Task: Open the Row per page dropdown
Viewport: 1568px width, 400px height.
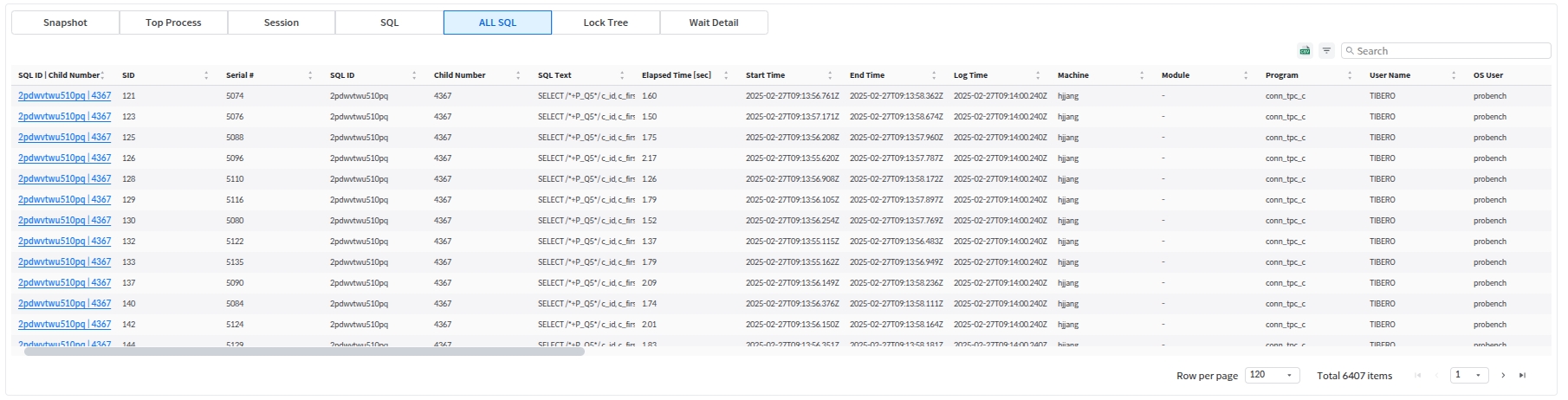Action: click(x=1272, y=375)
